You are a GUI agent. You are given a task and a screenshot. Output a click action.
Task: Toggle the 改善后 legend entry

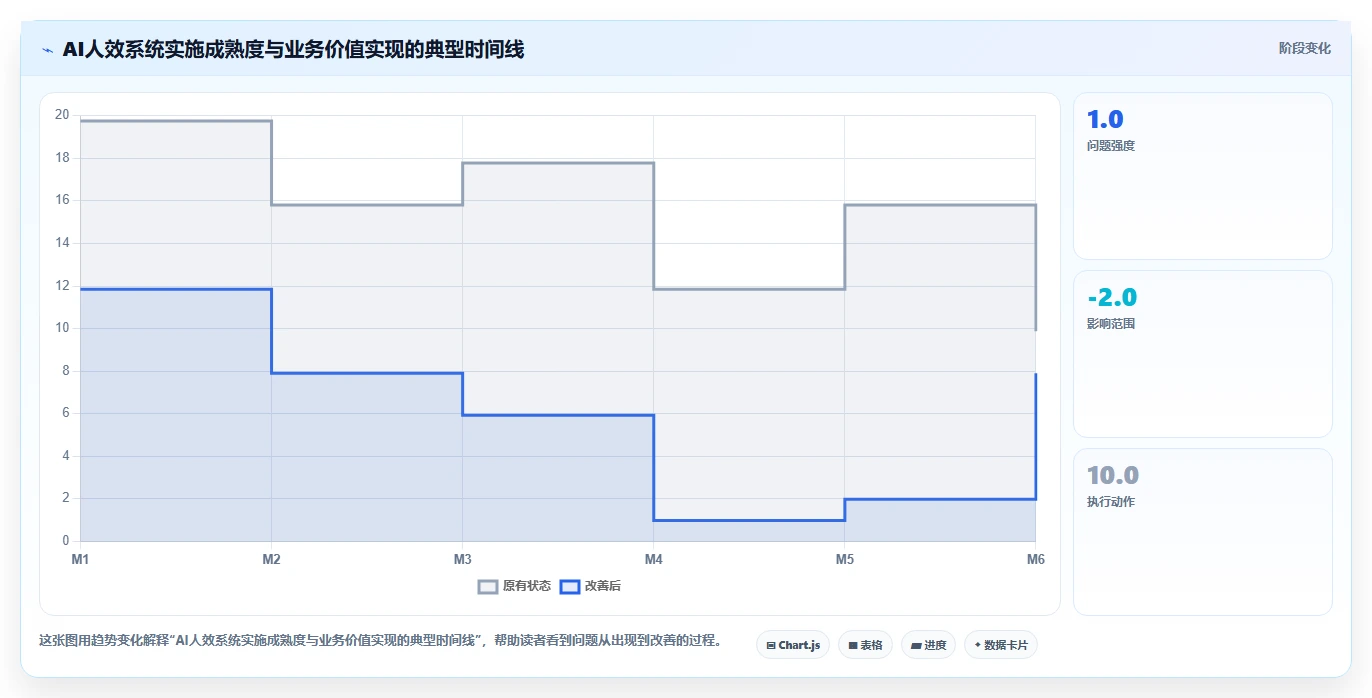[590, 586]
